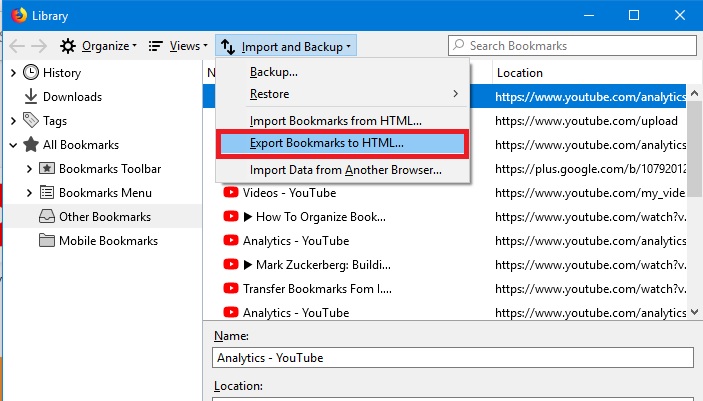Click the History clock icon in the sidebar
This screenshot has width=703, height=401.
point(31,73)
